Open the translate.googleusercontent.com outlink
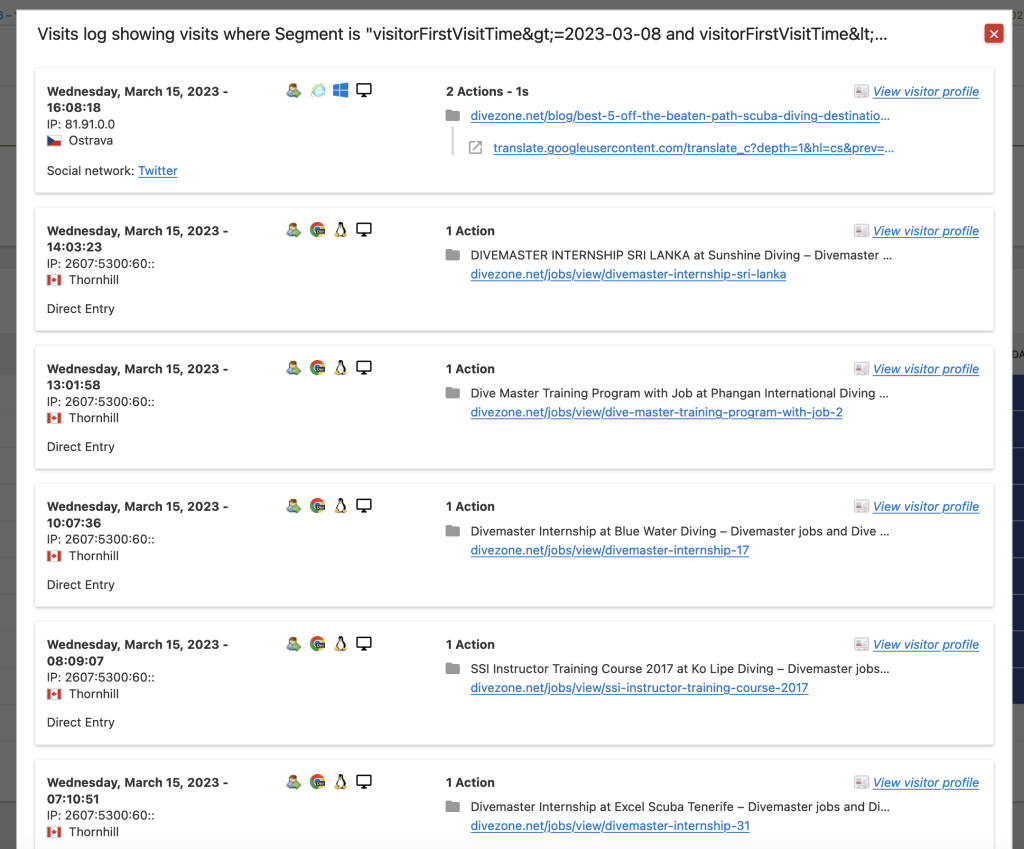 click(x=691, y=147)
